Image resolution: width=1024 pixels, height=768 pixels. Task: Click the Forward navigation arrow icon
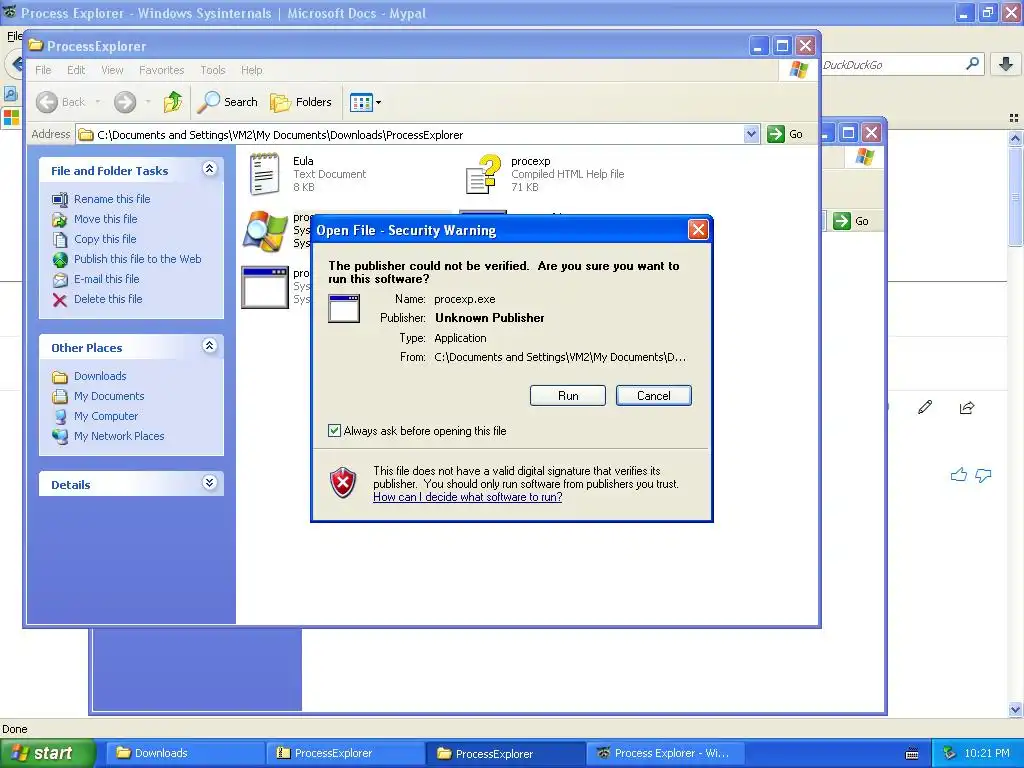click(125, 102)
